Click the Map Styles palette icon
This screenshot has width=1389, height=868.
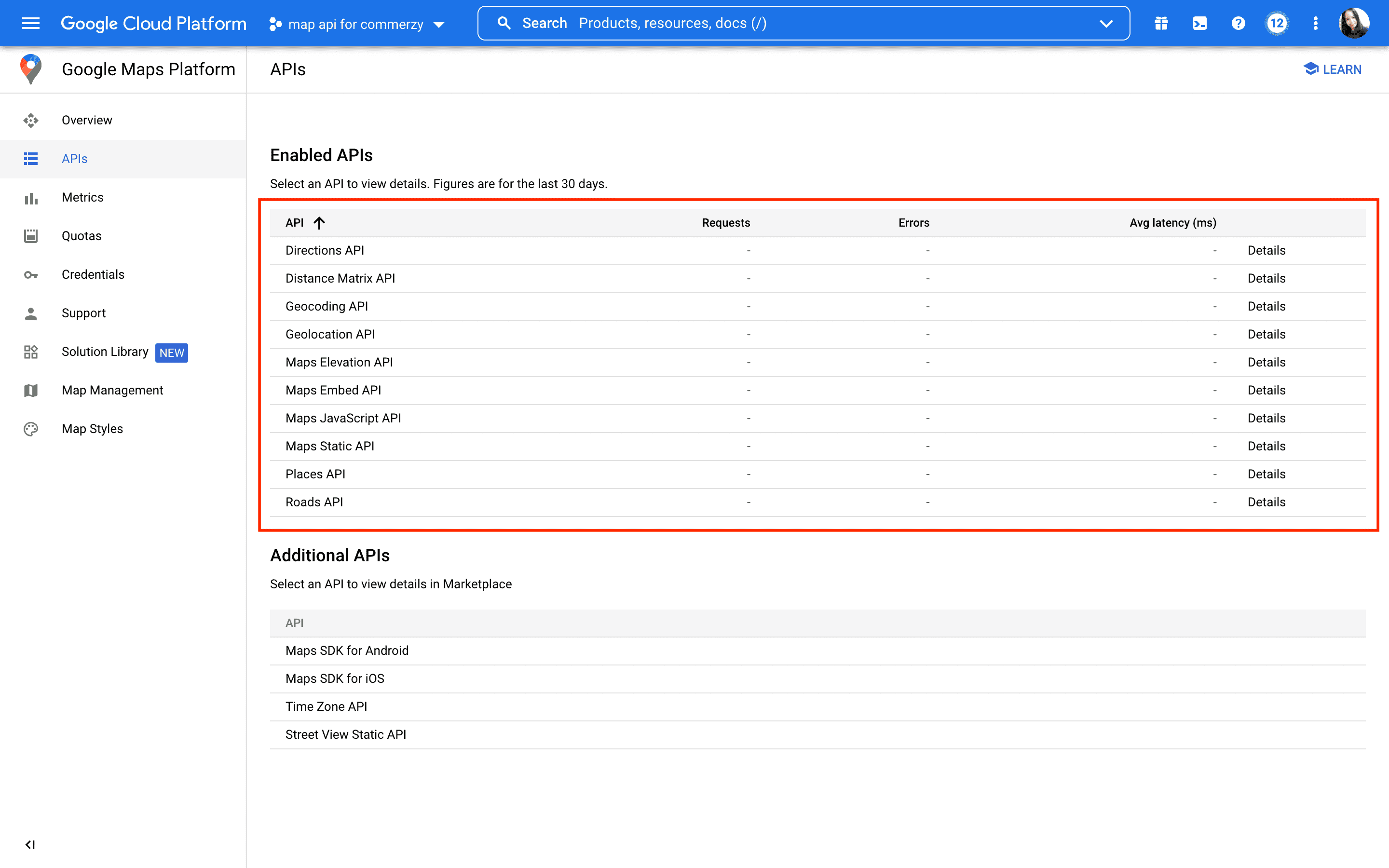coord(31,429)
